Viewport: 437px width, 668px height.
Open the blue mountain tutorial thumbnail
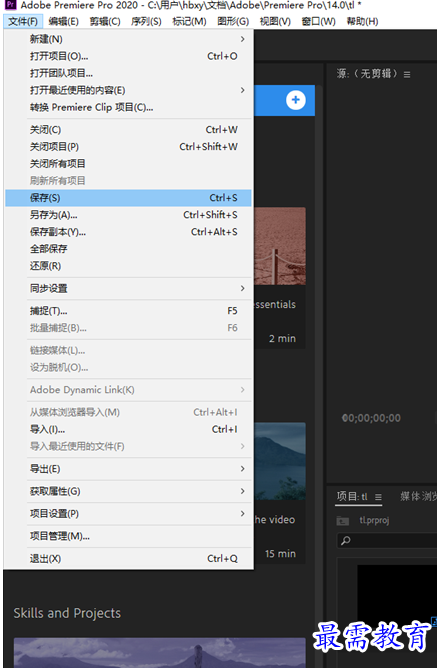[x=280, y=461]
